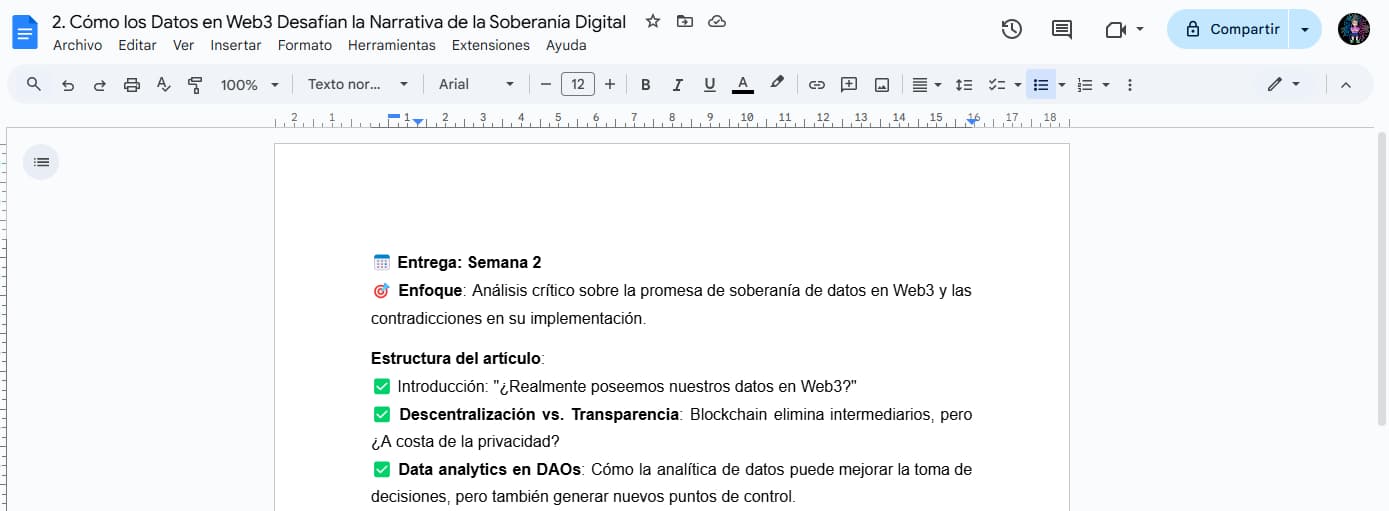Increase font size with plus button
Image resolution: width=1389 pixels, height=511 pixels.
pos(610,85)
